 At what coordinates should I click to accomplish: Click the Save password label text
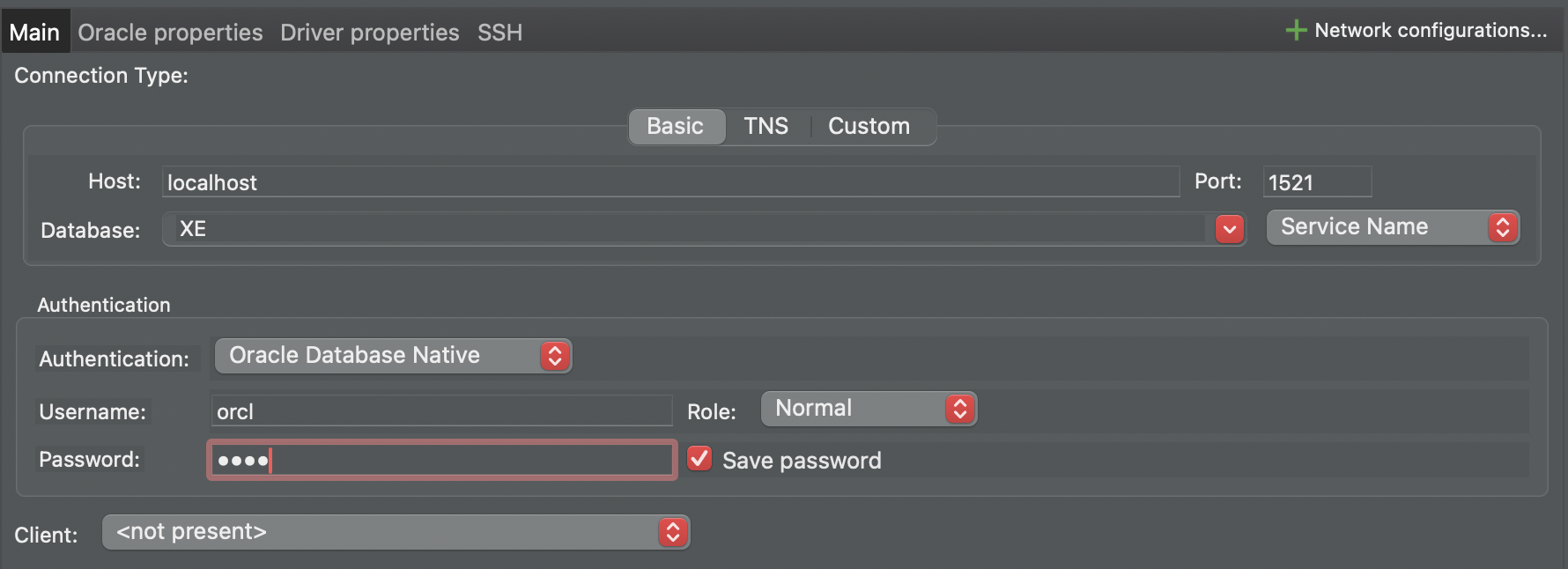coord(802,461)
